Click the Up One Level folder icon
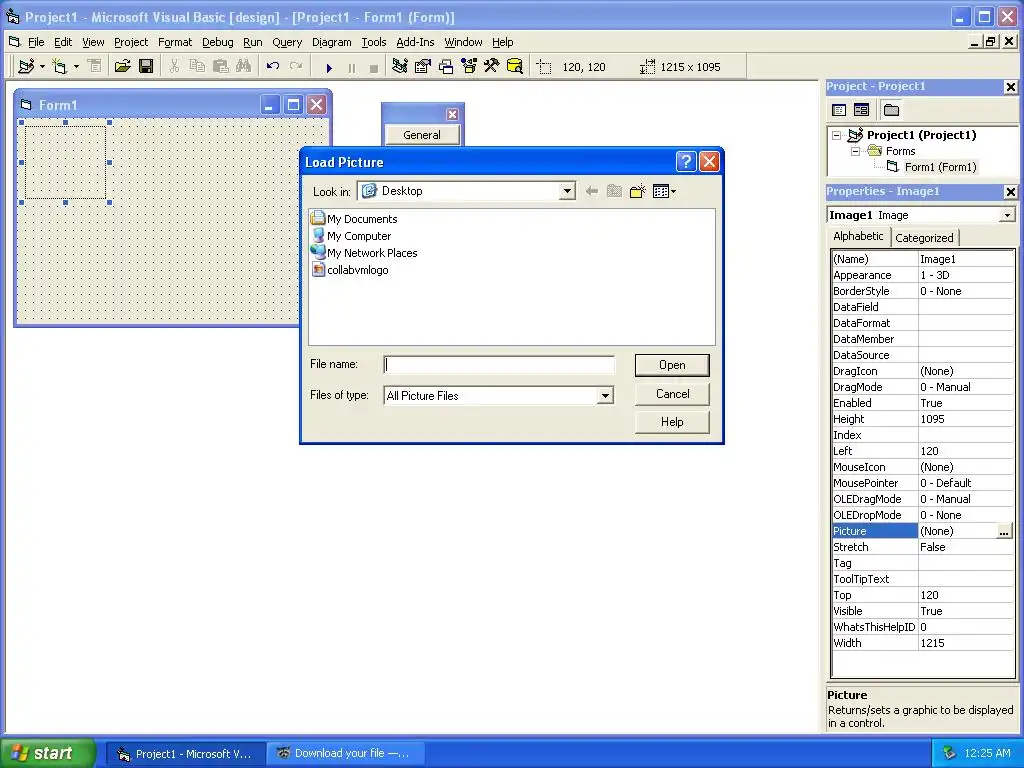Screen dimensions: 1024x768 pyautogui.click(x=615, y=191)
